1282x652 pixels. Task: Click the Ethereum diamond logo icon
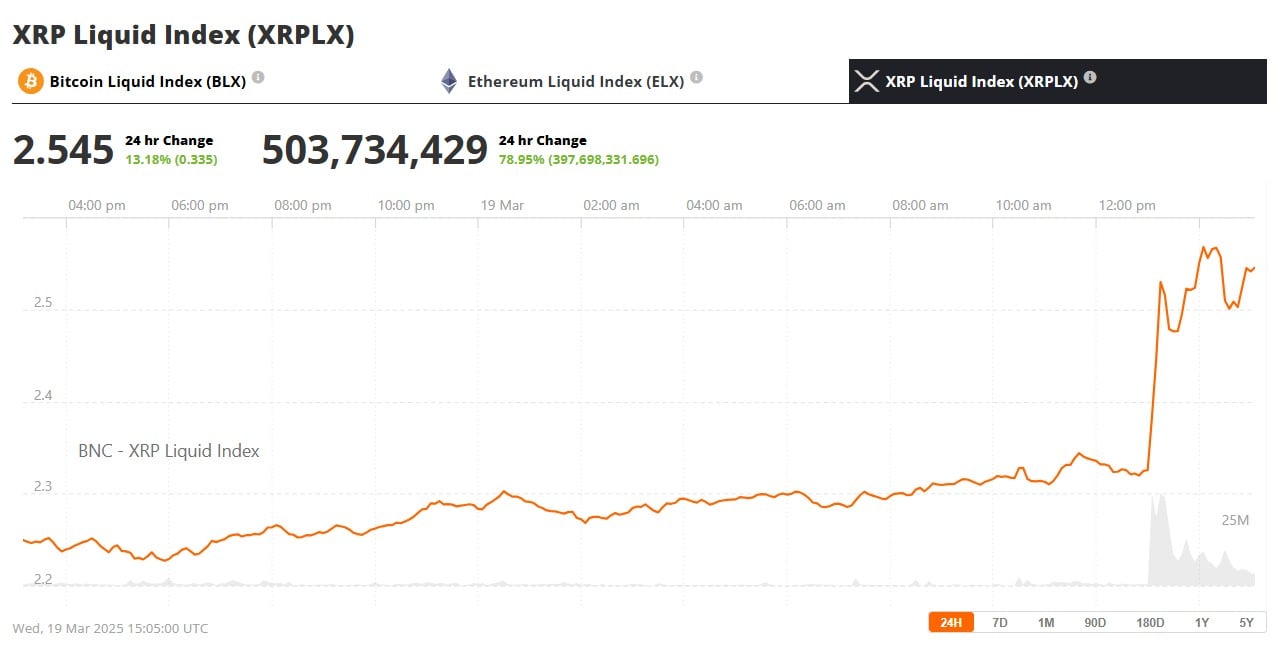coord(450,81)
